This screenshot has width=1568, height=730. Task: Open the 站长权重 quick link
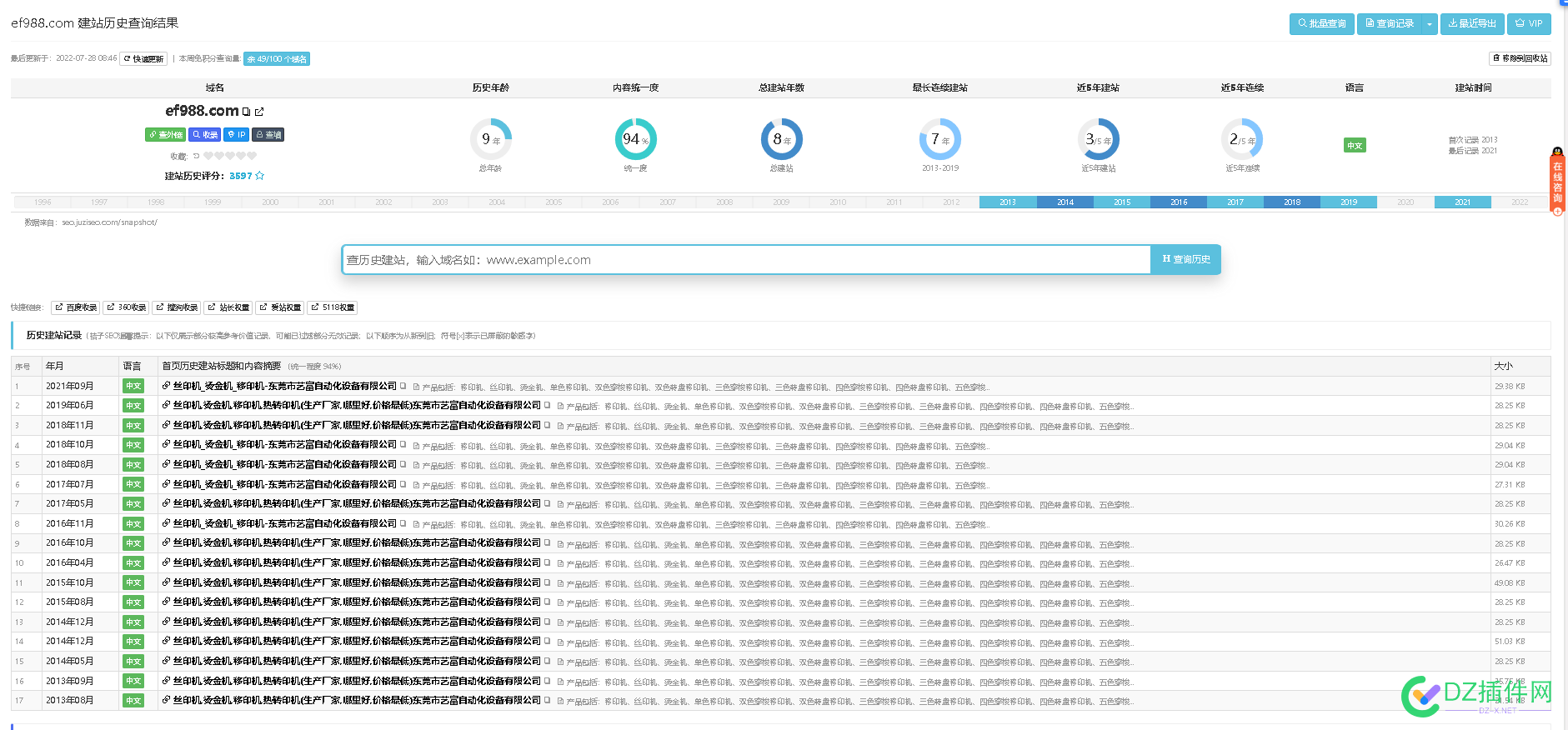228,307
